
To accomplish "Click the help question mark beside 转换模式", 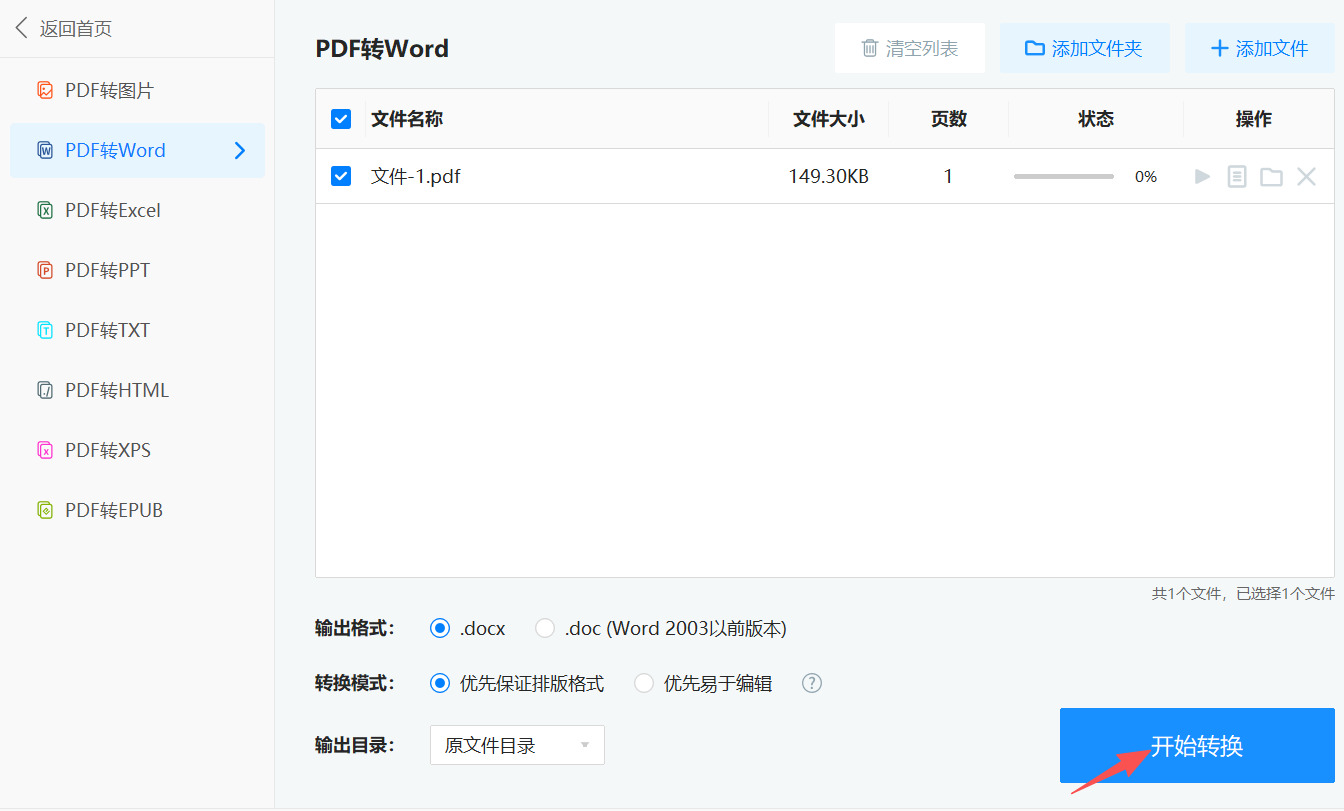I will coord(812,683).
